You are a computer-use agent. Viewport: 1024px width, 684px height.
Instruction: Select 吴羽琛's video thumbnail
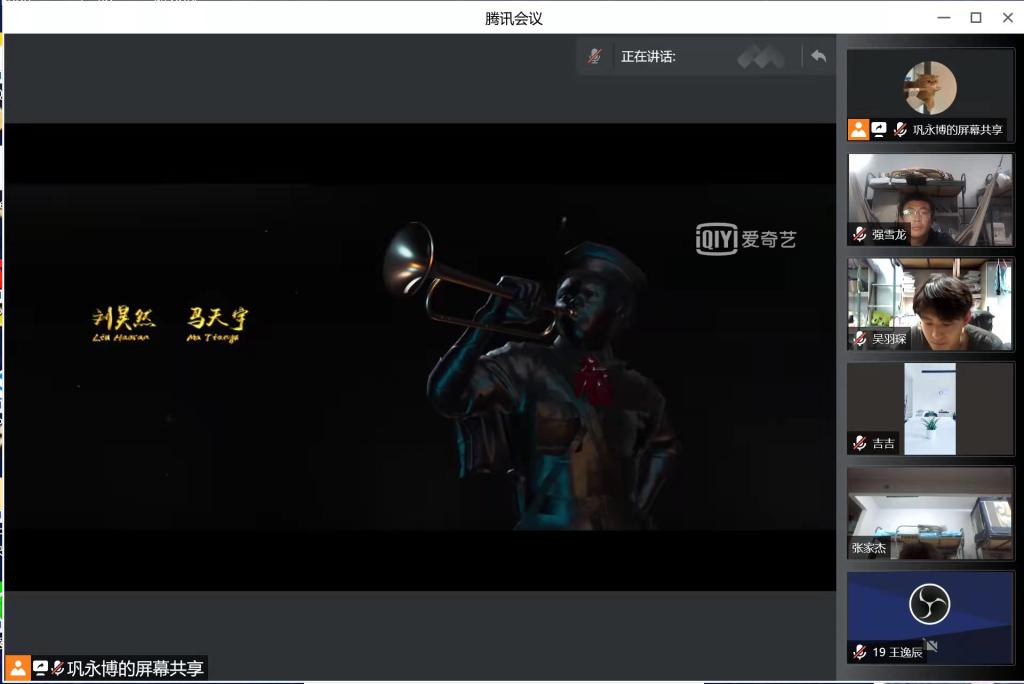(x=930, y=303)
